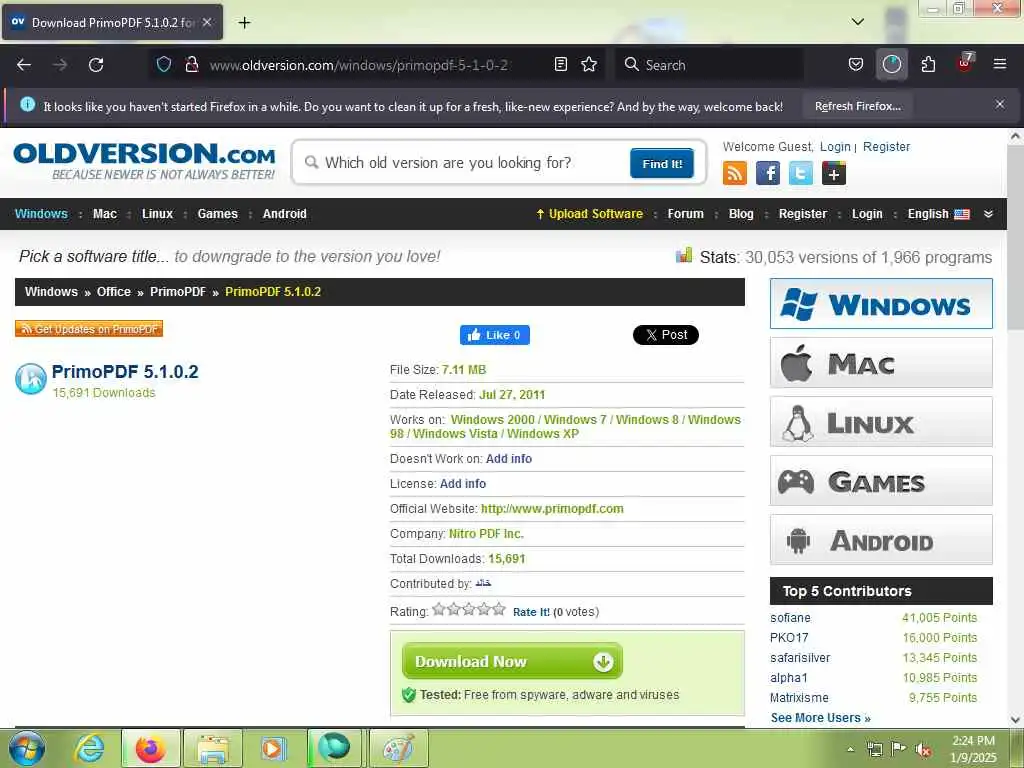1024x768 pixels.
Task: Click the green Download Now button
Action: coord(512,661)
